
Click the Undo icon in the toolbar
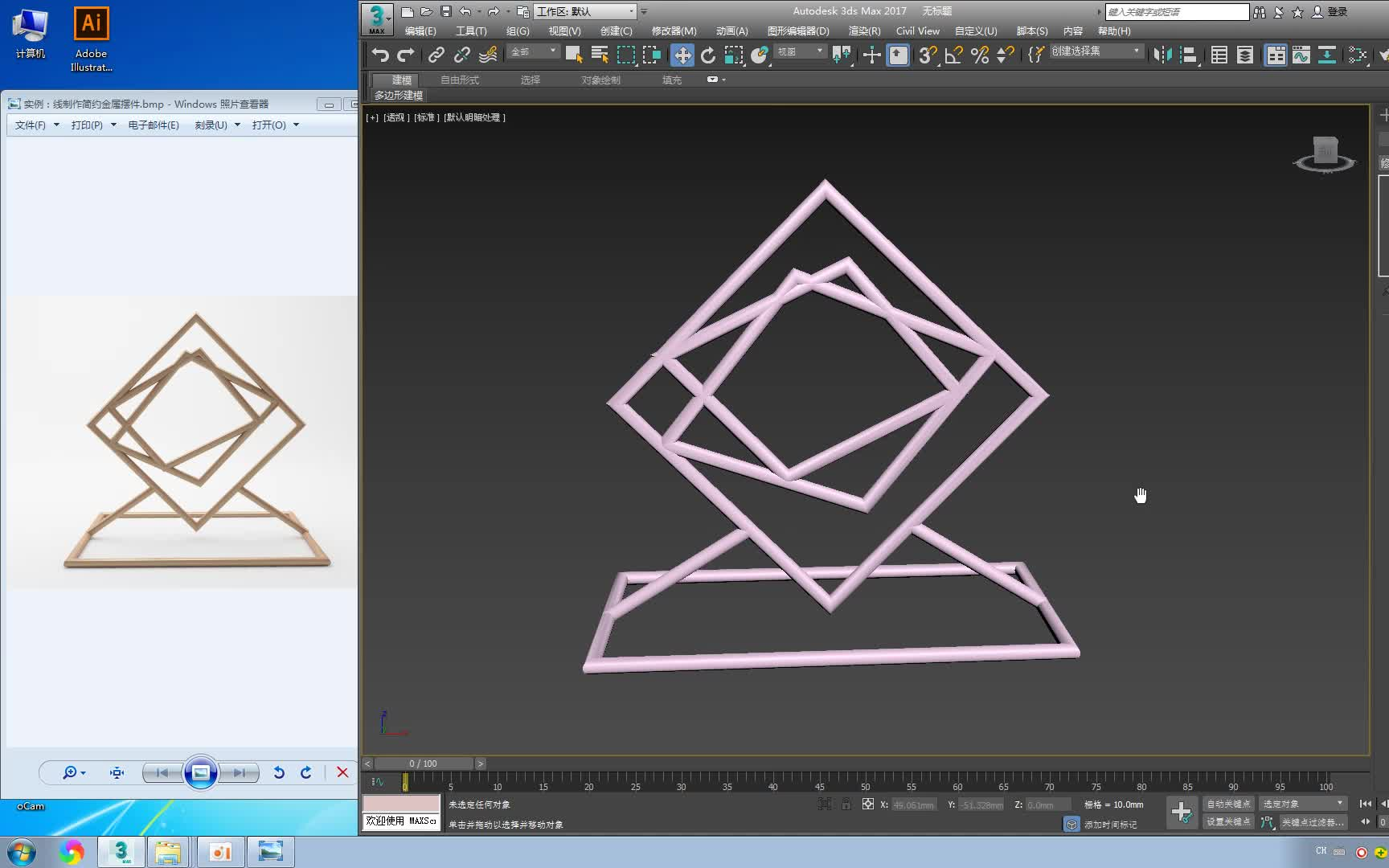(379, 55)
